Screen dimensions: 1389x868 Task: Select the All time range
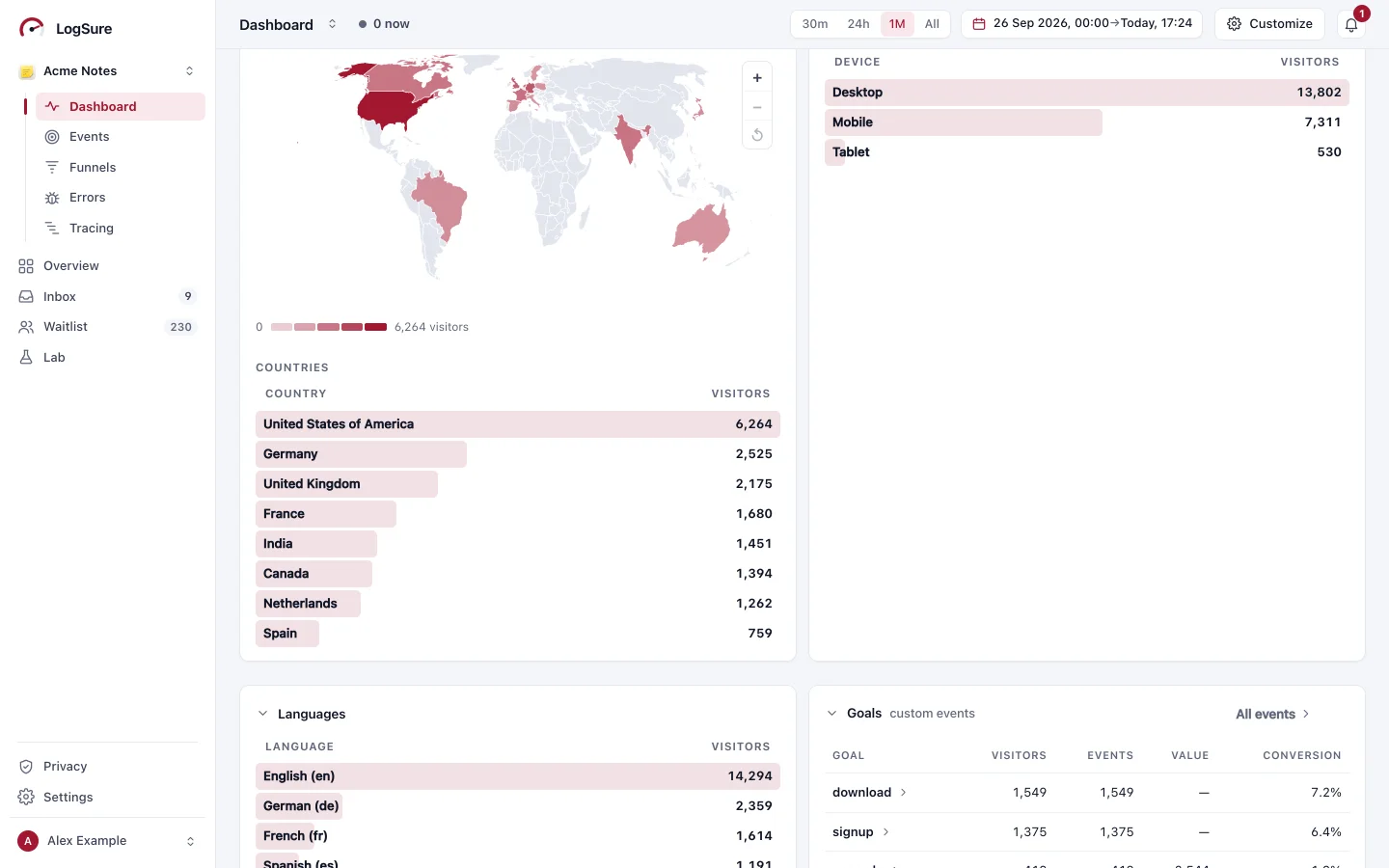[932, 24]
